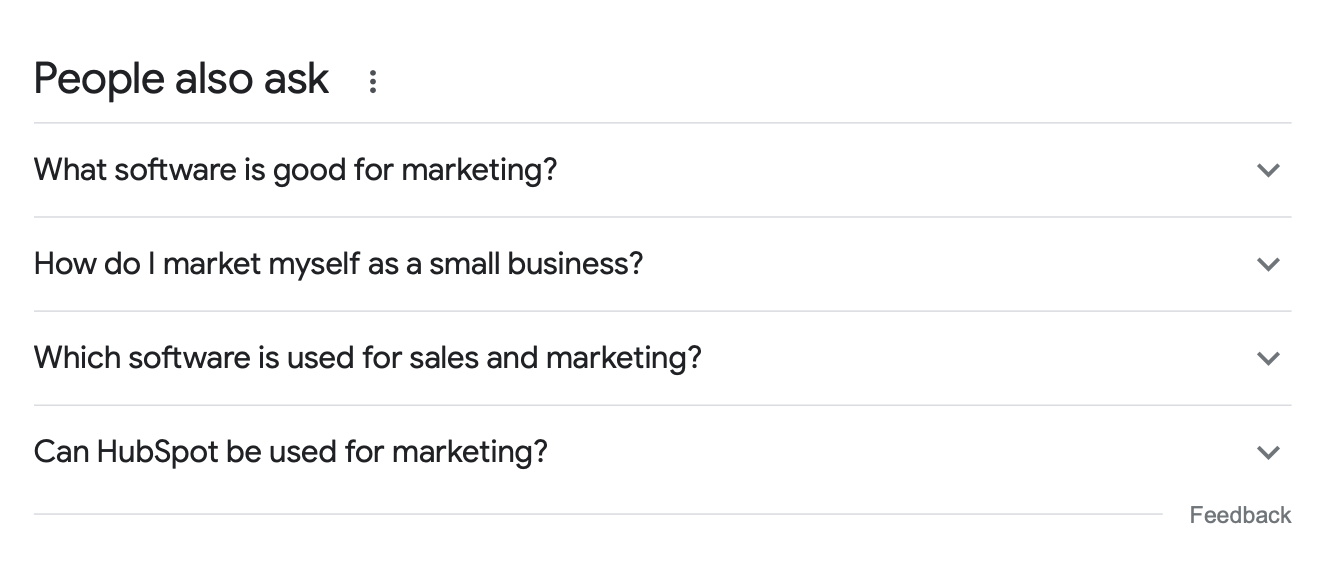Click the 'People also ask' heading
Viewport: 1338px width, 566px height.
tap(181, 79)
